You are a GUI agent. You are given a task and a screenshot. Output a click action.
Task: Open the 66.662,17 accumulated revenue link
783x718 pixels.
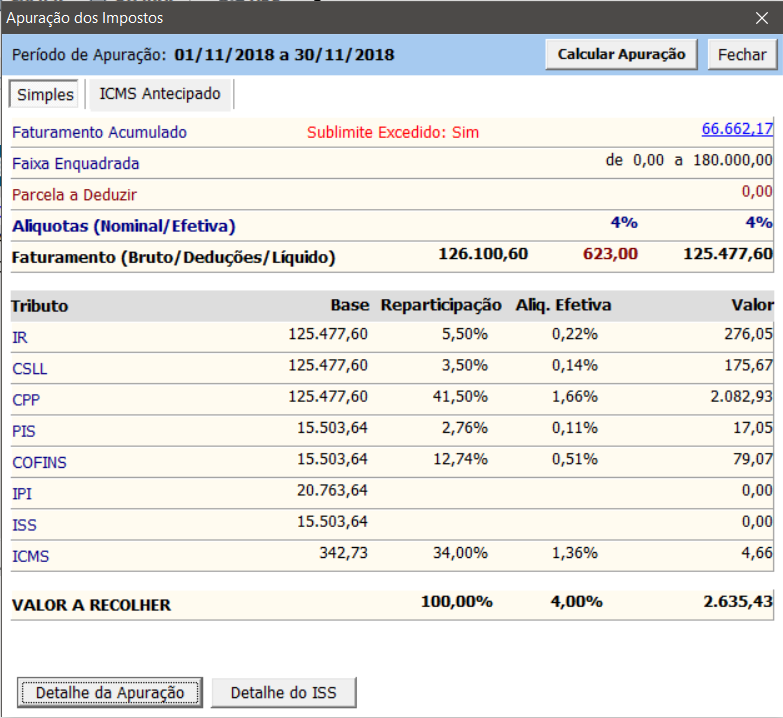737,129
